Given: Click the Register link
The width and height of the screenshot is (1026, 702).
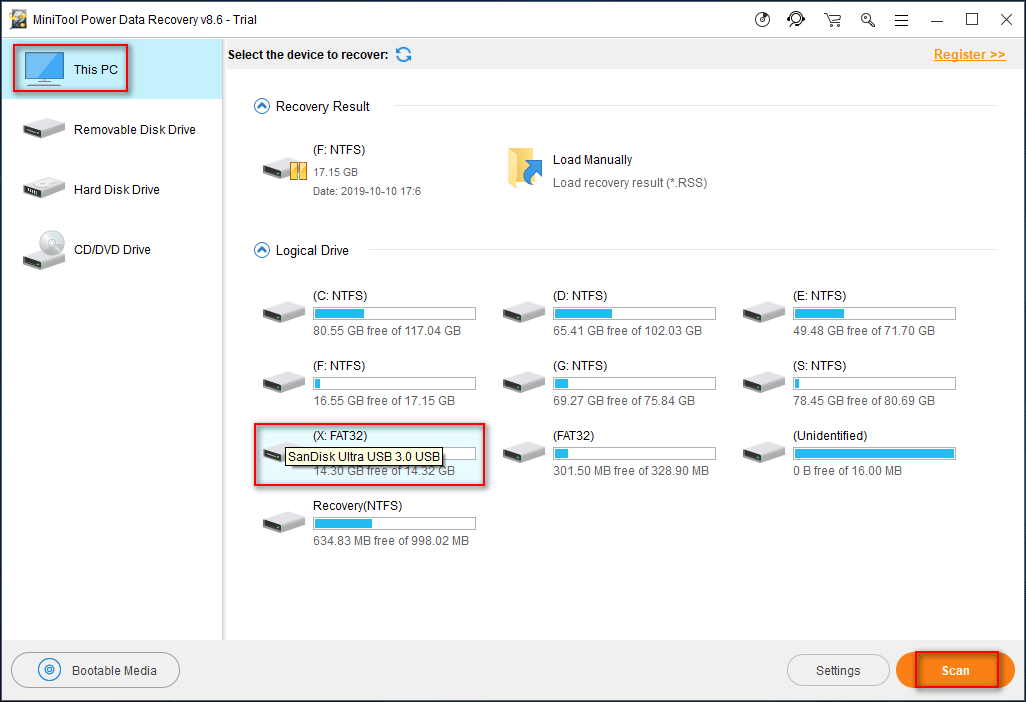Looking at the screenshot, I should pyautogui.click(x=969, y=55).
